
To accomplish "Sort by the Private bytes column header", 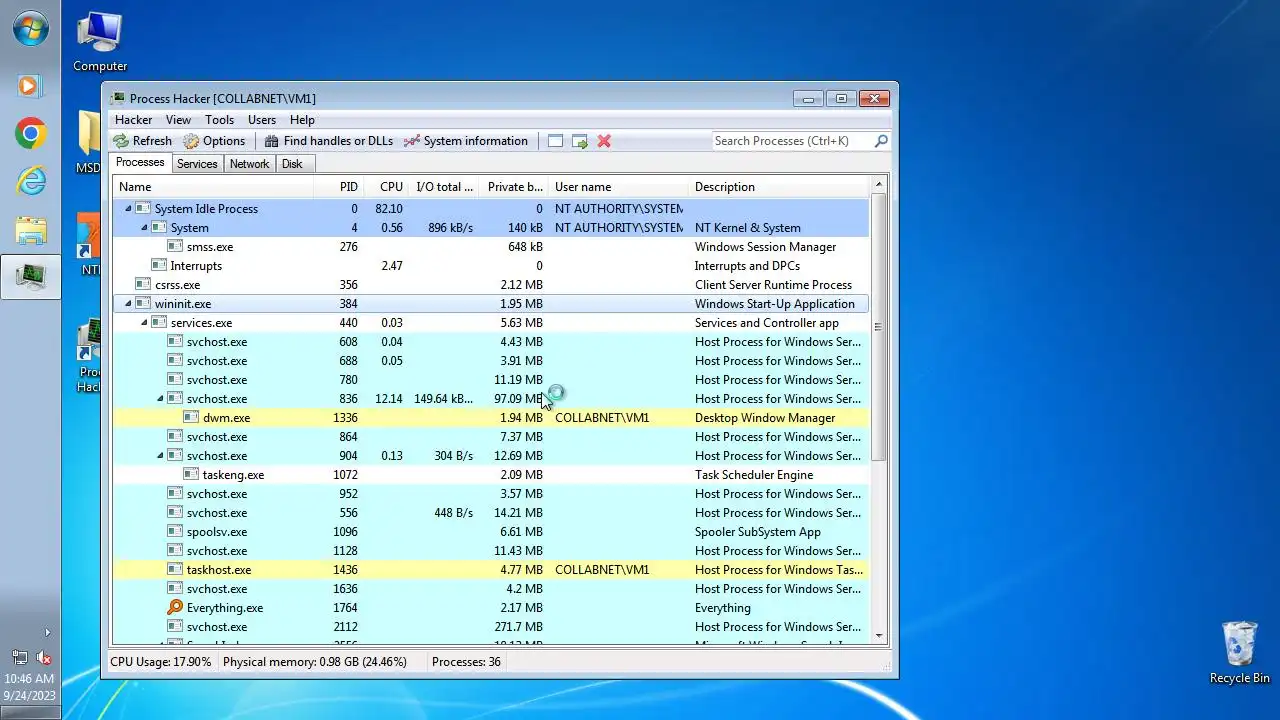I will (x=514, y=187).
